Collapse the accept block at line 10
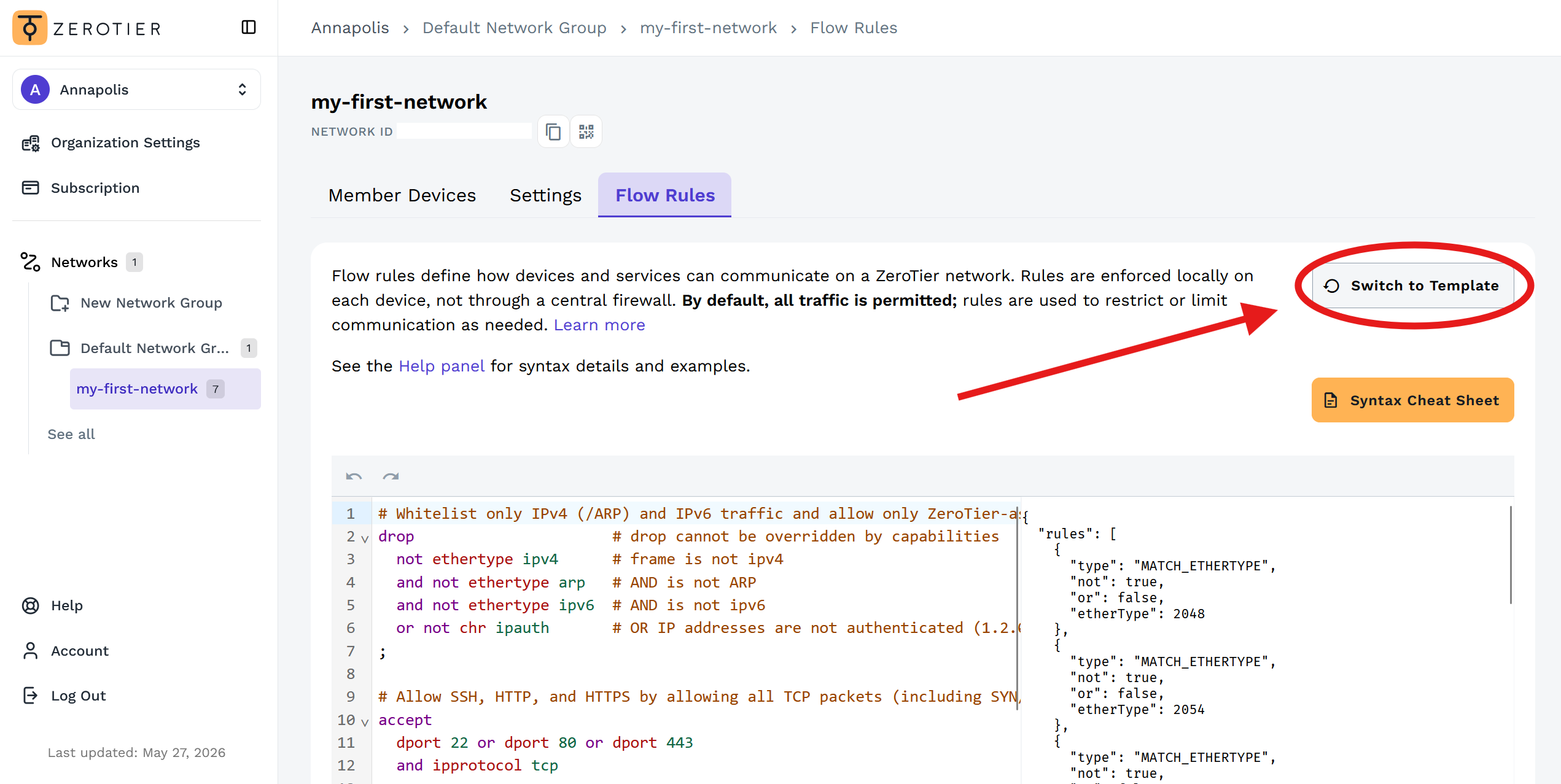 click(x=365, y=722)
